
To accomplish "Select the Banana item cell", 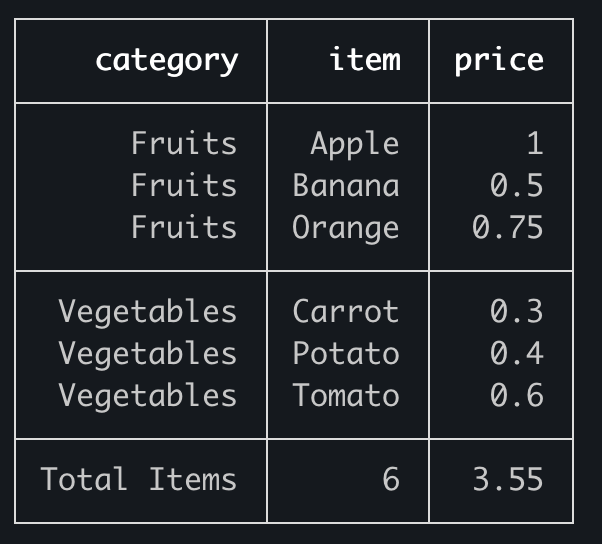I will click(346, 186).
